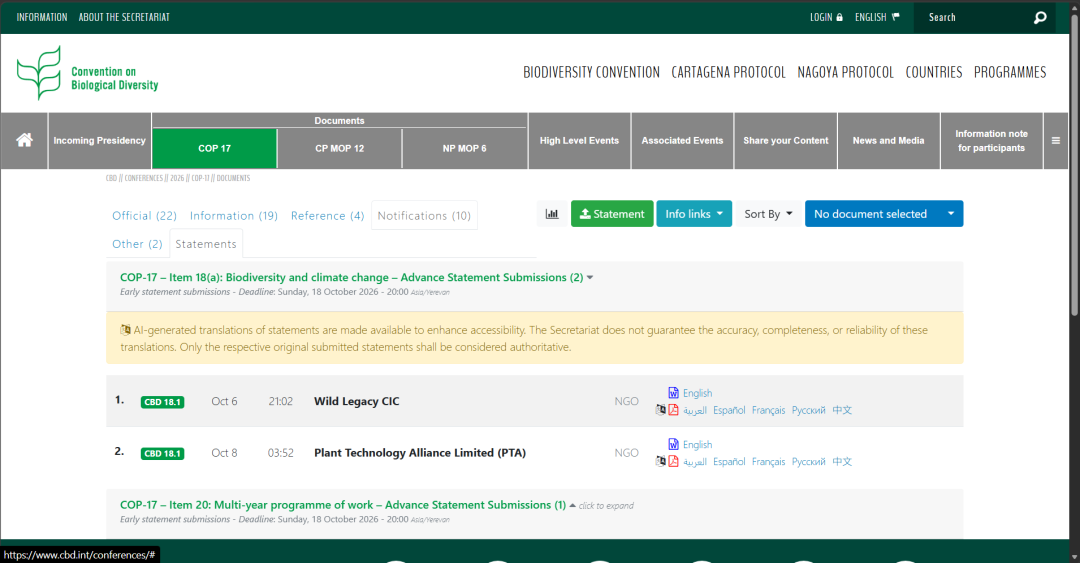Image resolution: width=1080 pixels, height=563 pixels.
Task: Open Plant Technology Alliance English statement
Action: point(697,444)
